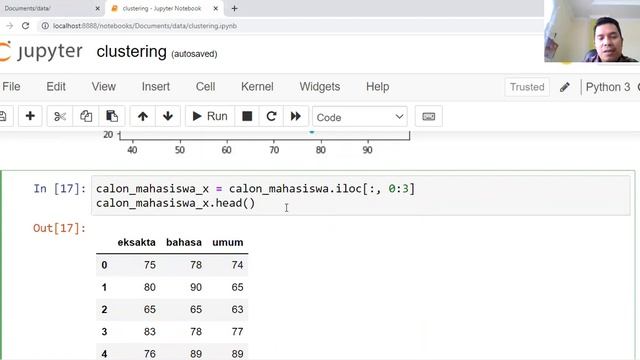Image resolution: width=640 pixels, height=360 pixels.
Task: Click the browser address bar URL
Action: click(145, 26)
